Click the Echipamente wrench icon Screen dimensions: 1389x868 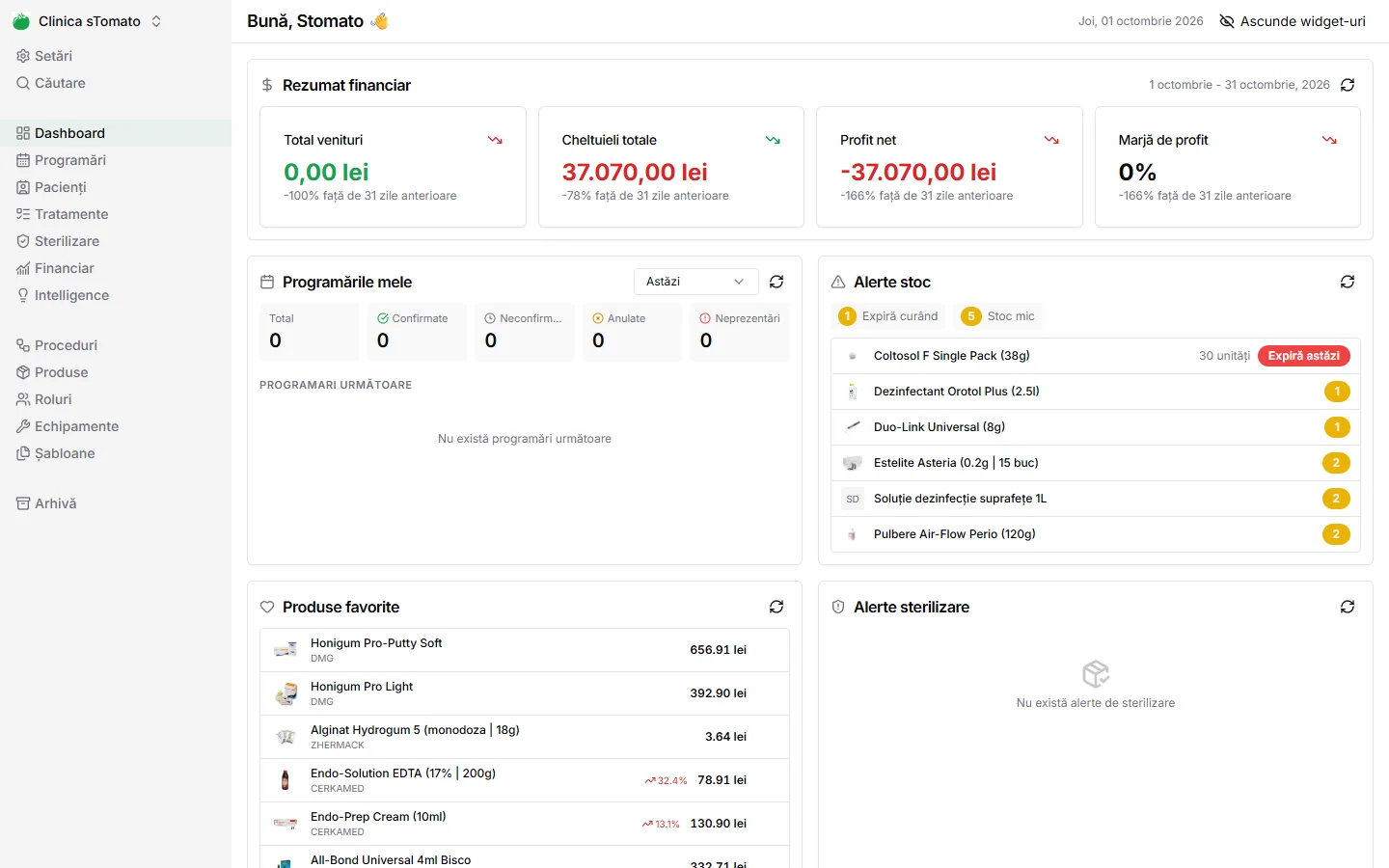click(23, 426)
